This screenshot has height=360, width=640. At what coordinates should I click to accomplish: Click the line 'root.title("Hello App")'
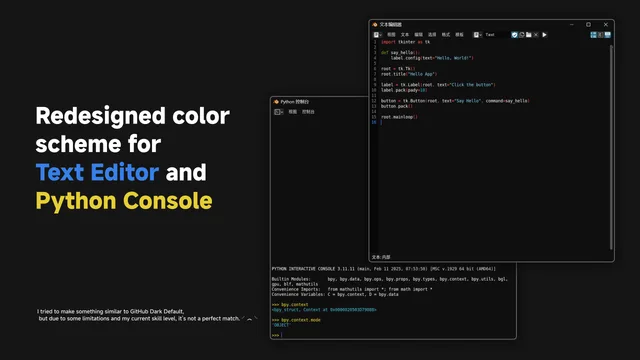pos(409,74)
